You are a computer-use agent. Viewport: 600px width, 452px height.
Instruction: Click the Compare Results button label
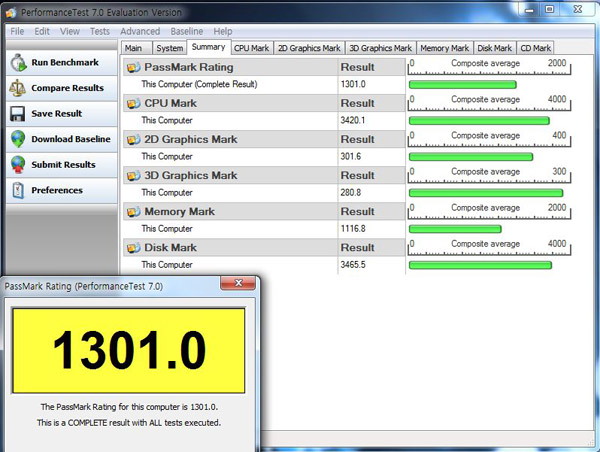67,88
